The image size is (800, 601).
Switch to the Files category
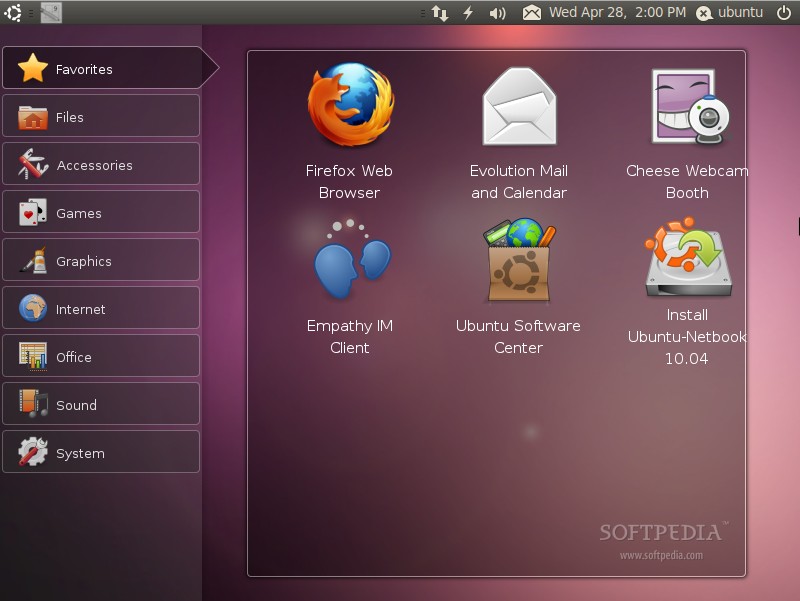101,116
